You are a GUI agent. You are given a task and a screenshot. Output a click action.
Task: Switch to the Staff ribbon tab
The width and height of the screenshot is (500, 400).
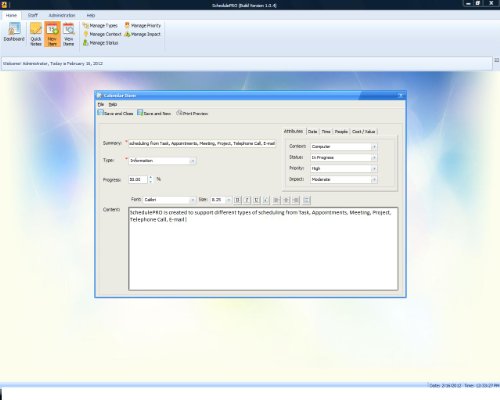point(33,15)
